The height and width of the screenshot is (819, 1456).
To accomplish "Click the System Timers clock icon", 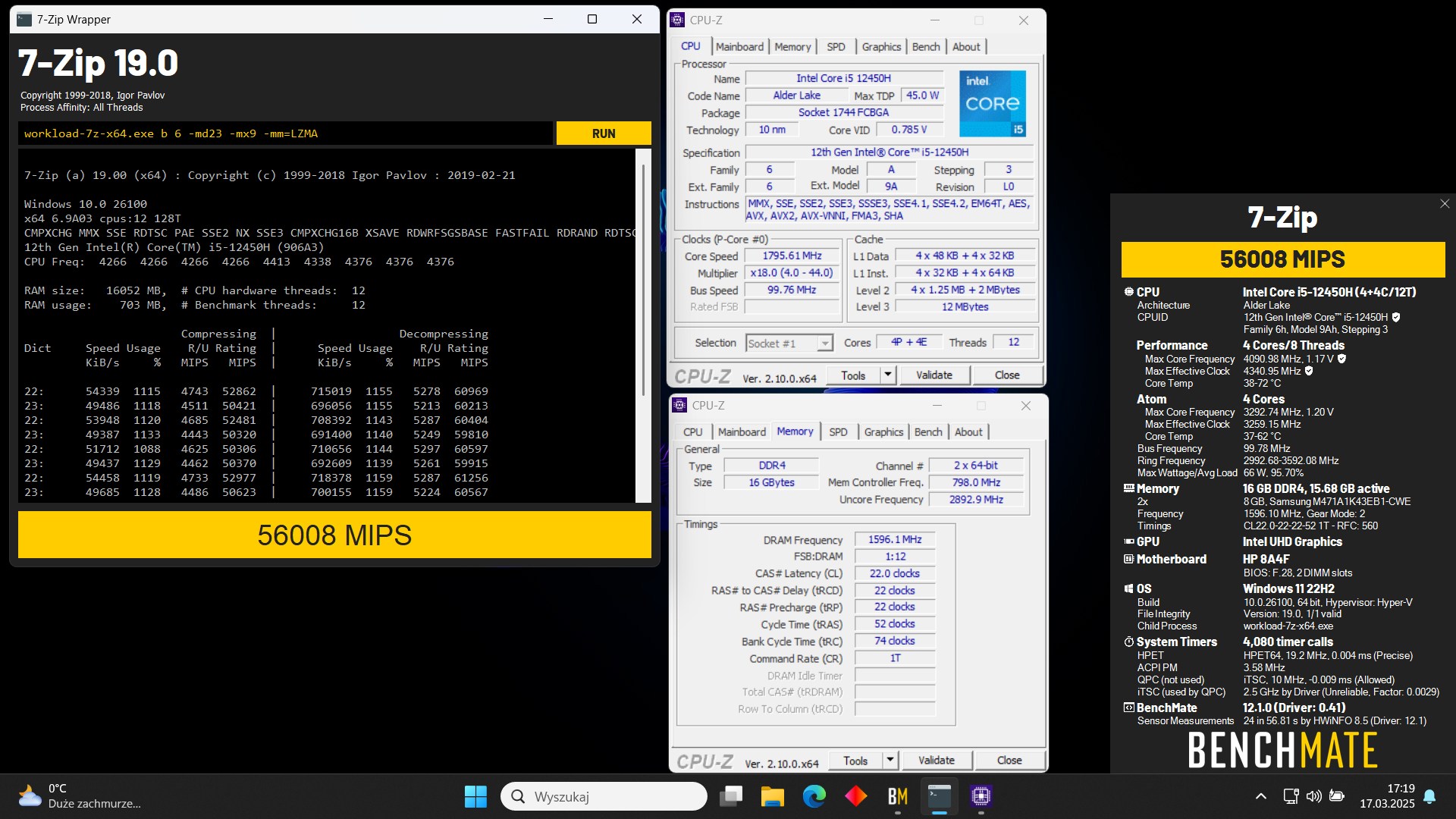I will 1128,642.
